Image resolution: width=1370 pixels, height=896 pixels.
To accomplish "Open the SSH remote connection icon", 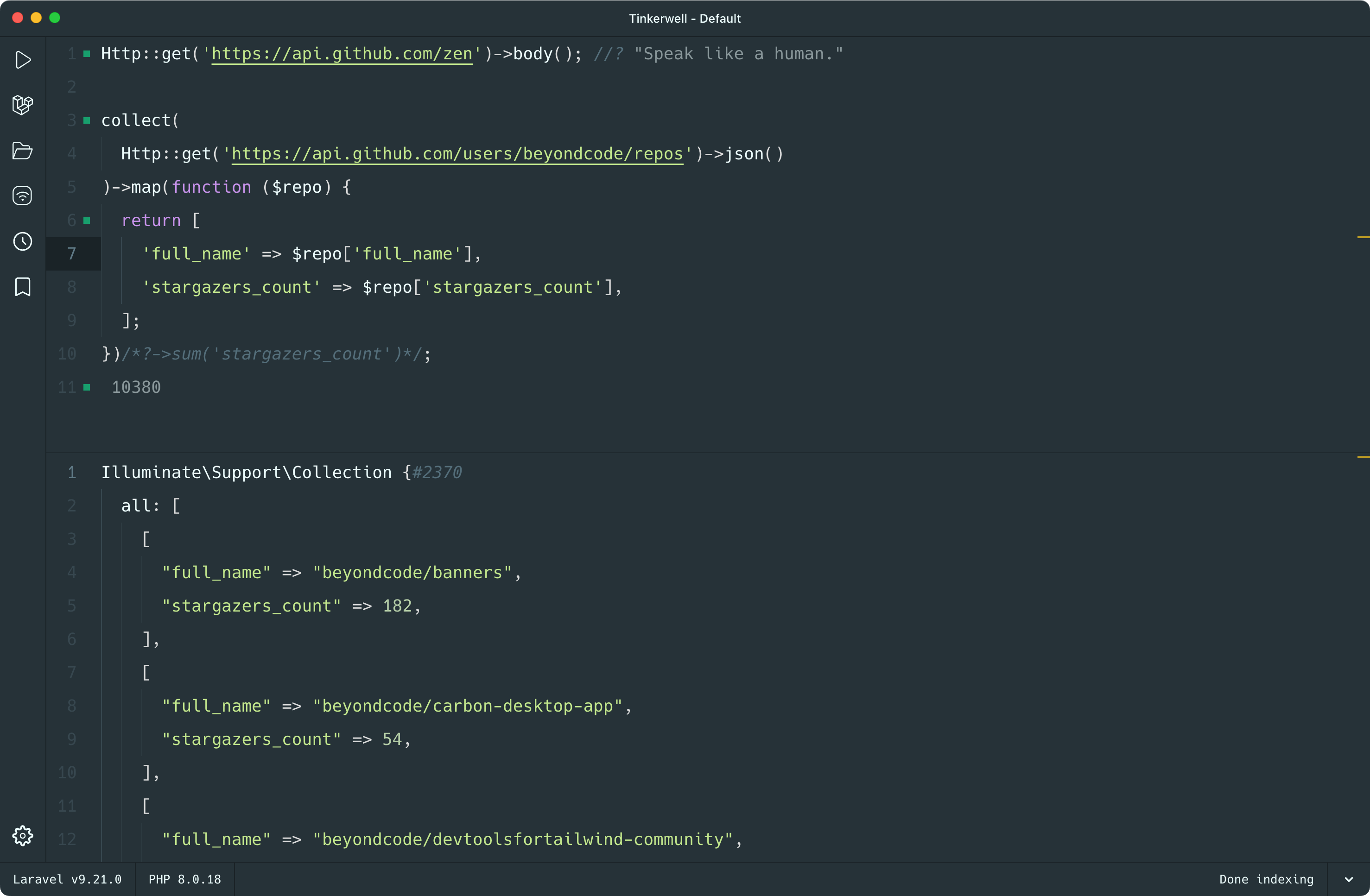I will click(x=22, y=196).
